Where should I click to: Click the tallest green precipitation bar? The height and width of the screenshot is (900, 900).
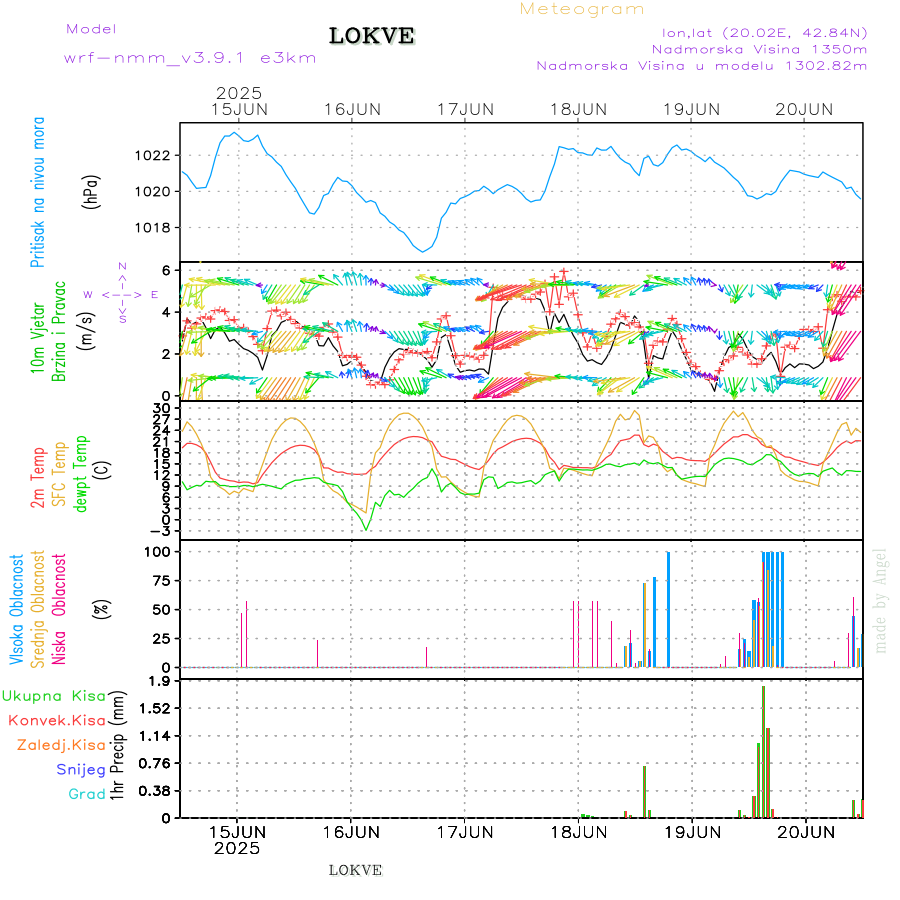click(x=763, y=750)
